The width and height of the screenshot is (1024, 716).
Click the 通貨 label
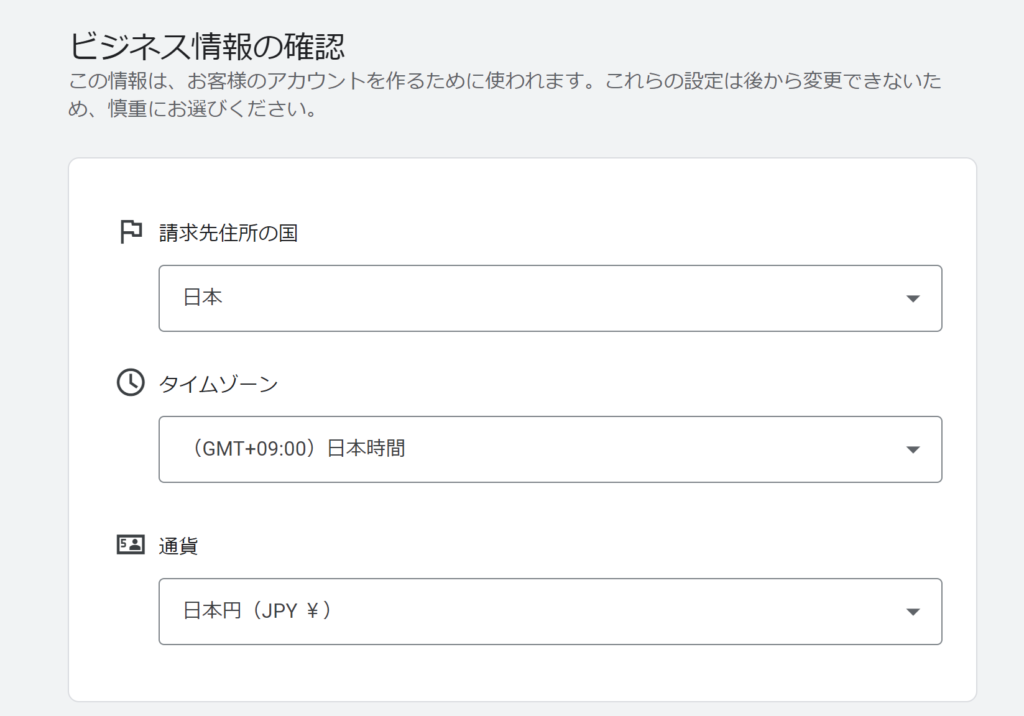[x=178, y=545]
